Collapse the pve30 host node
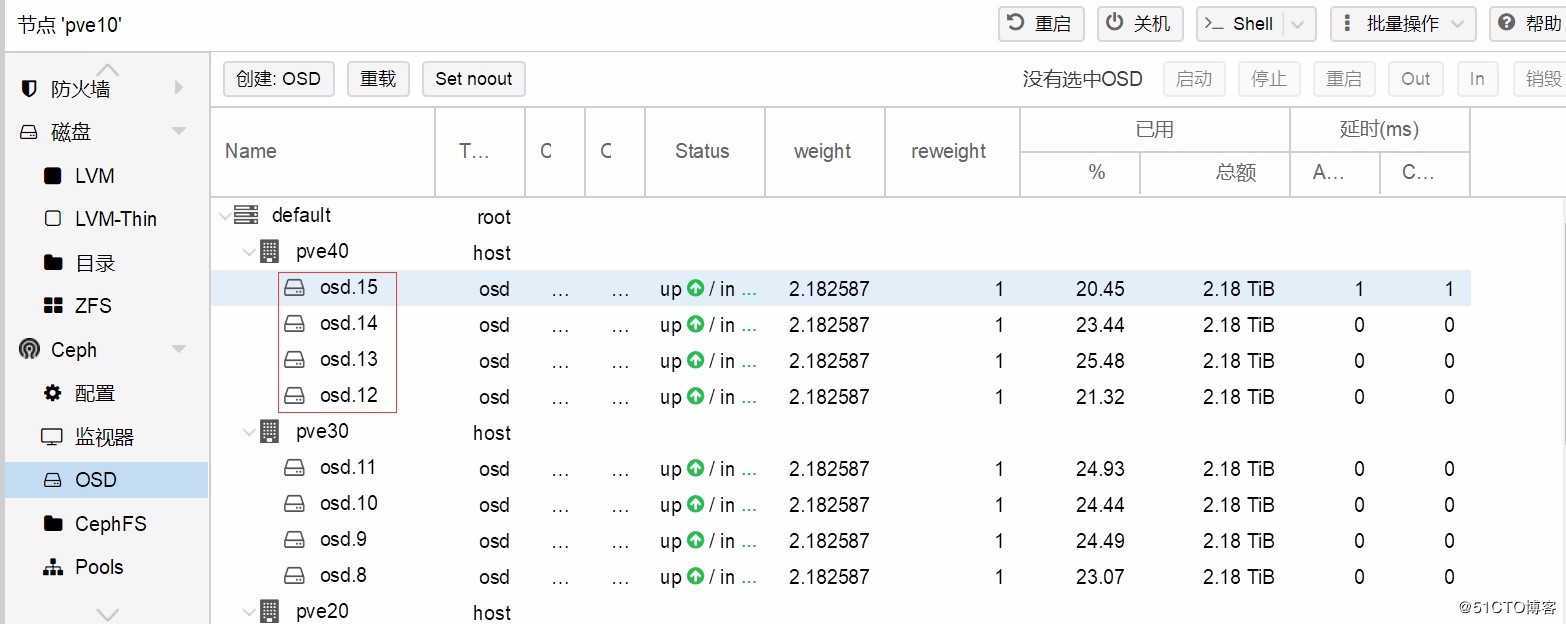This screenshot has height=624, width=1566. 248,432
